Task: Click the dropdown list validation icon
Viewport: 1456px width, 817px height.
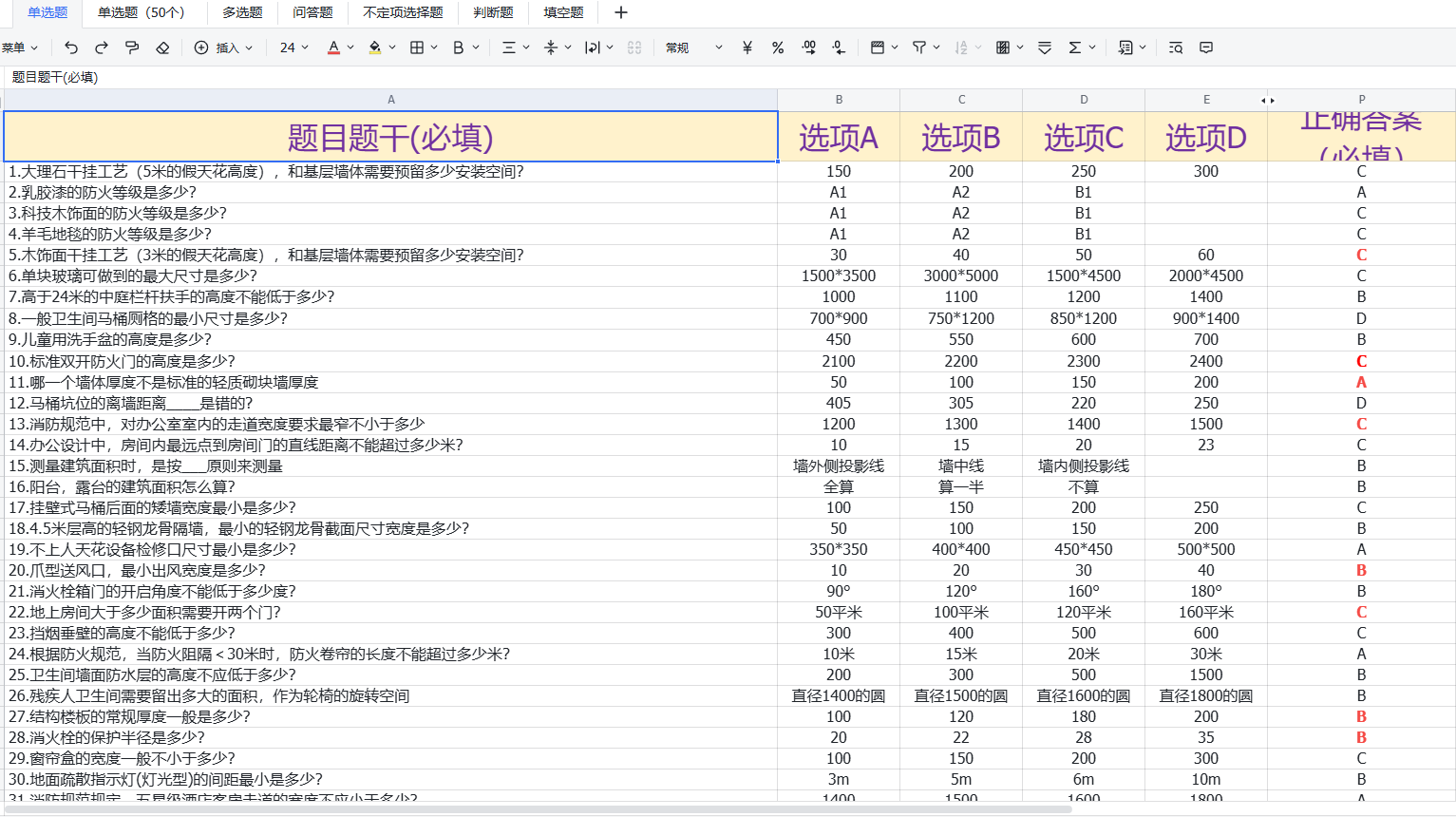Action: point(1045,47)
